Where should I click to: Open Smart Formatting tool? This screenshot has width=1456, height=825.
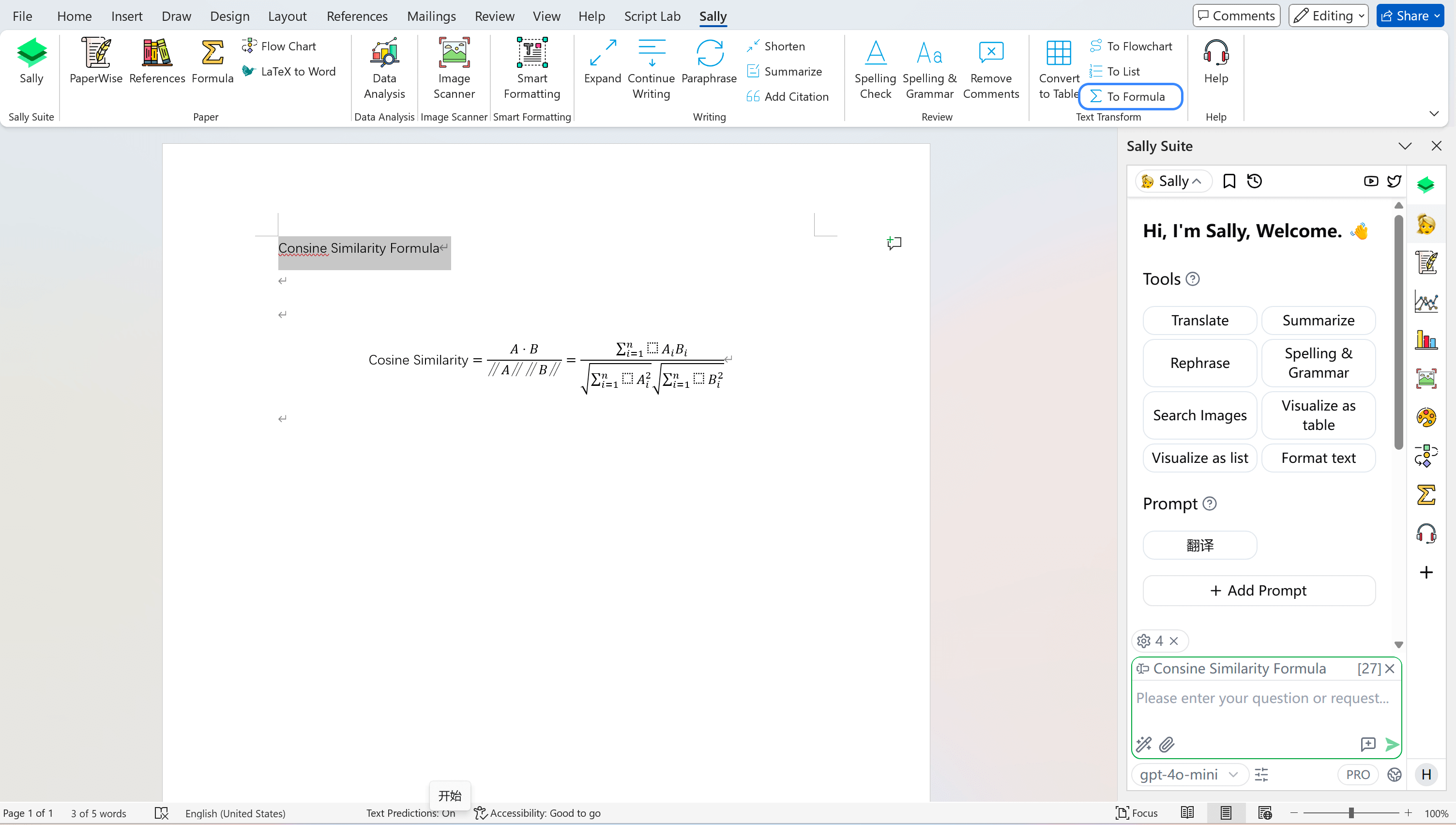532,69
